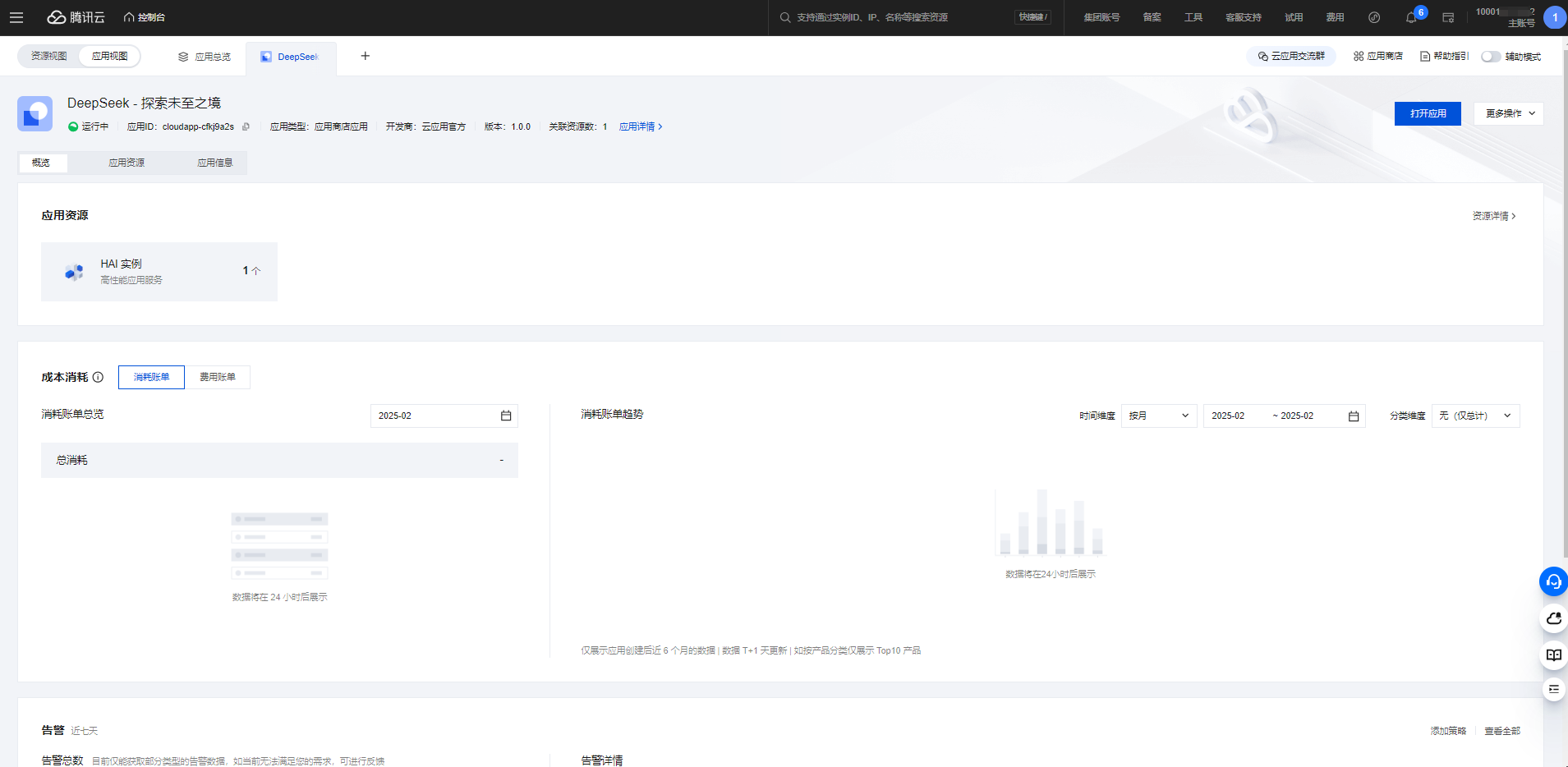Open the 2025-02 month picker in 消耗账单总览

pyautogui.click(x=444, y=416)
